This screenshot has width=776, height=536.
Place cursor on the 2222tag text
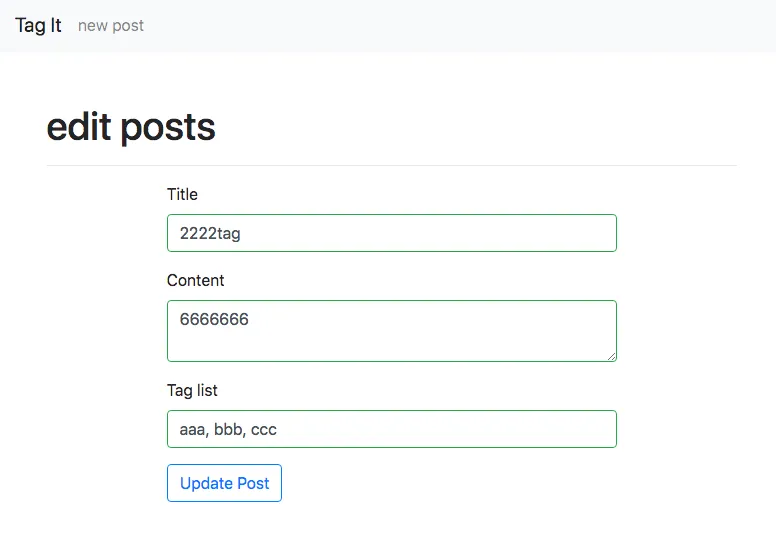[x=210, y=234]
